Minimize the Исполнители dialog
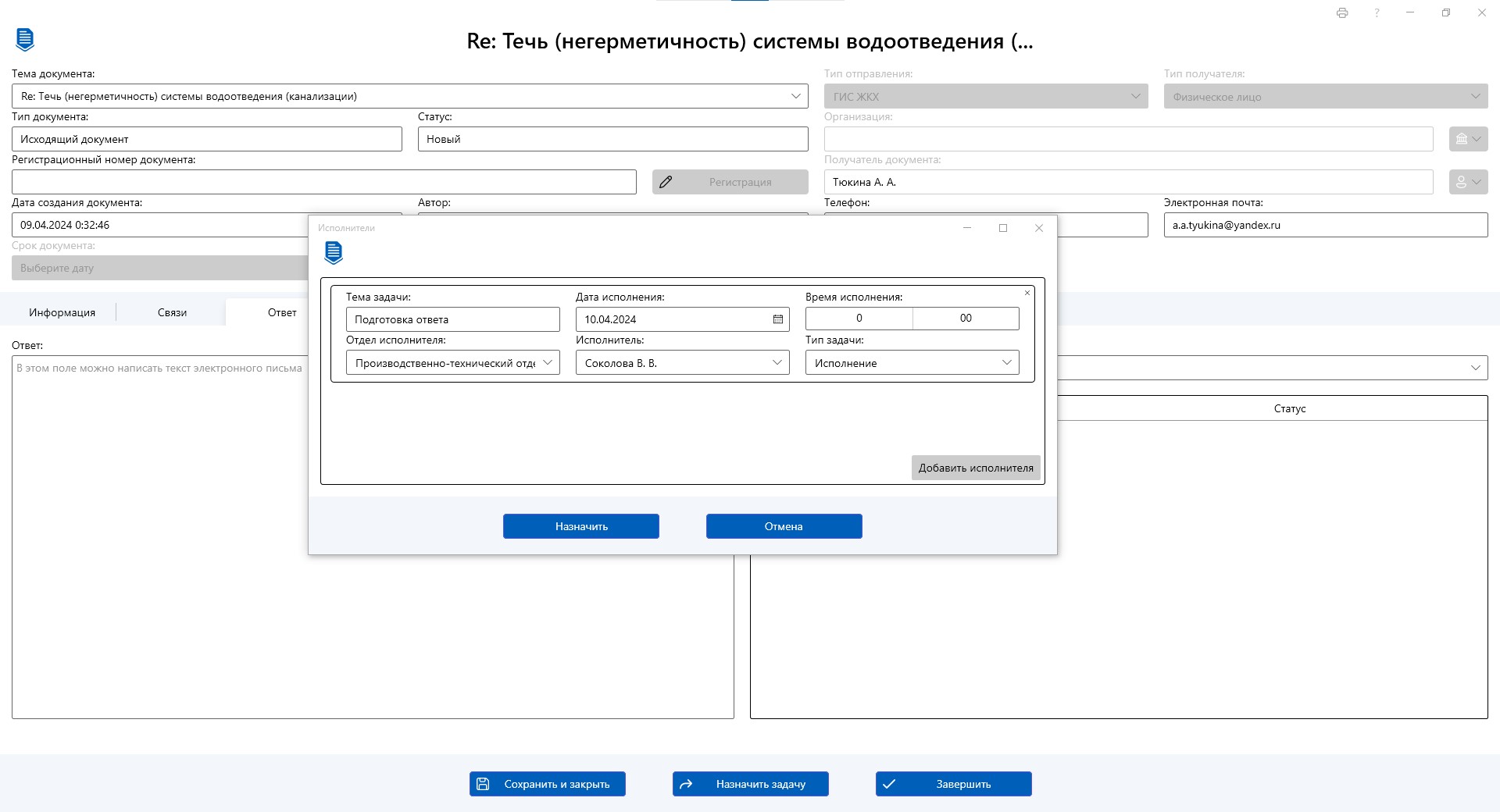Screen dimensions: 1500x812 coord(967,228)
